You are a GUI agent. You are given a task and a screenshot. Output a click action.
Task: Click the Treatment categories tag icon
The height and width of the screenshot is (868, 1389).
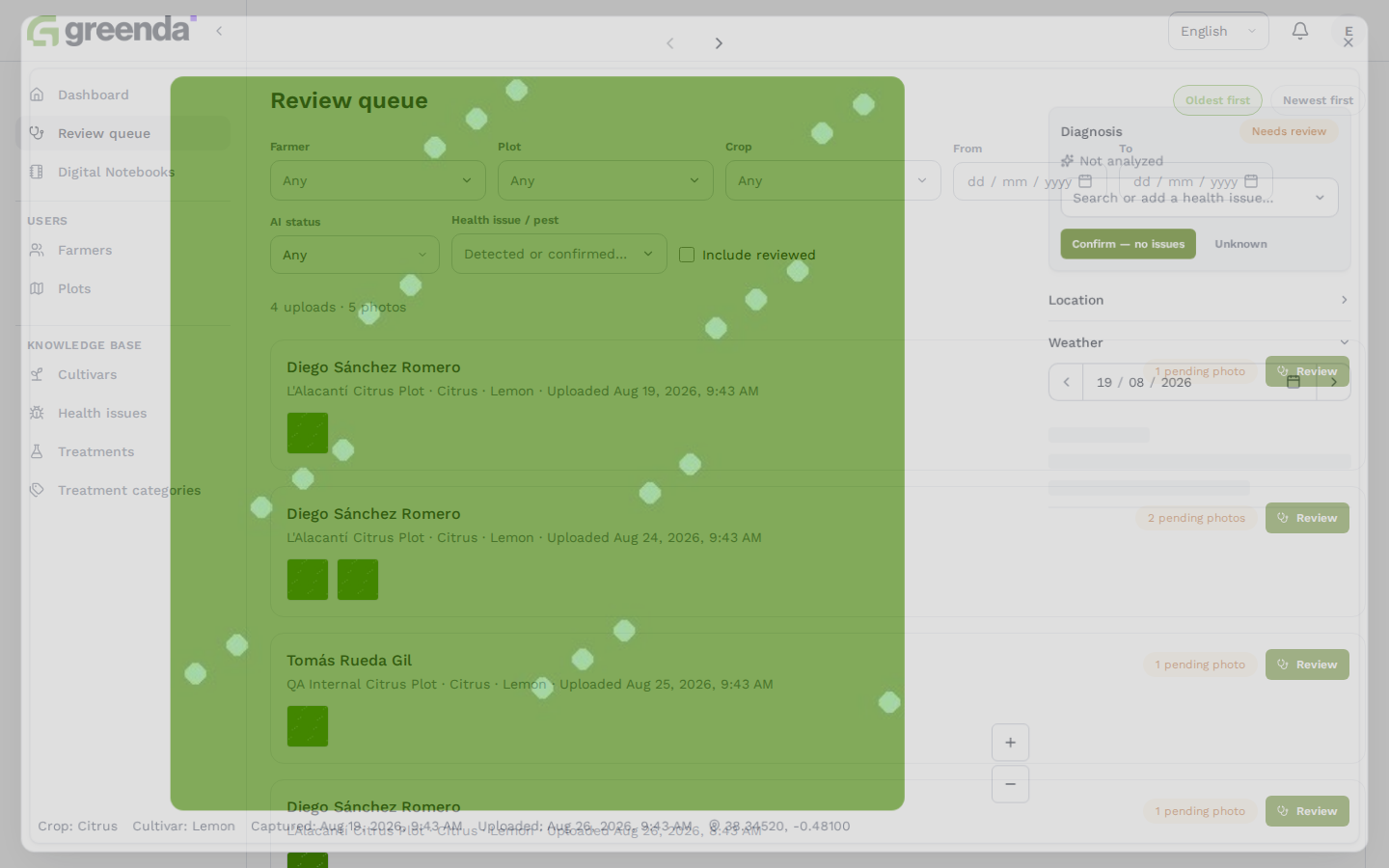coord(37,490)
